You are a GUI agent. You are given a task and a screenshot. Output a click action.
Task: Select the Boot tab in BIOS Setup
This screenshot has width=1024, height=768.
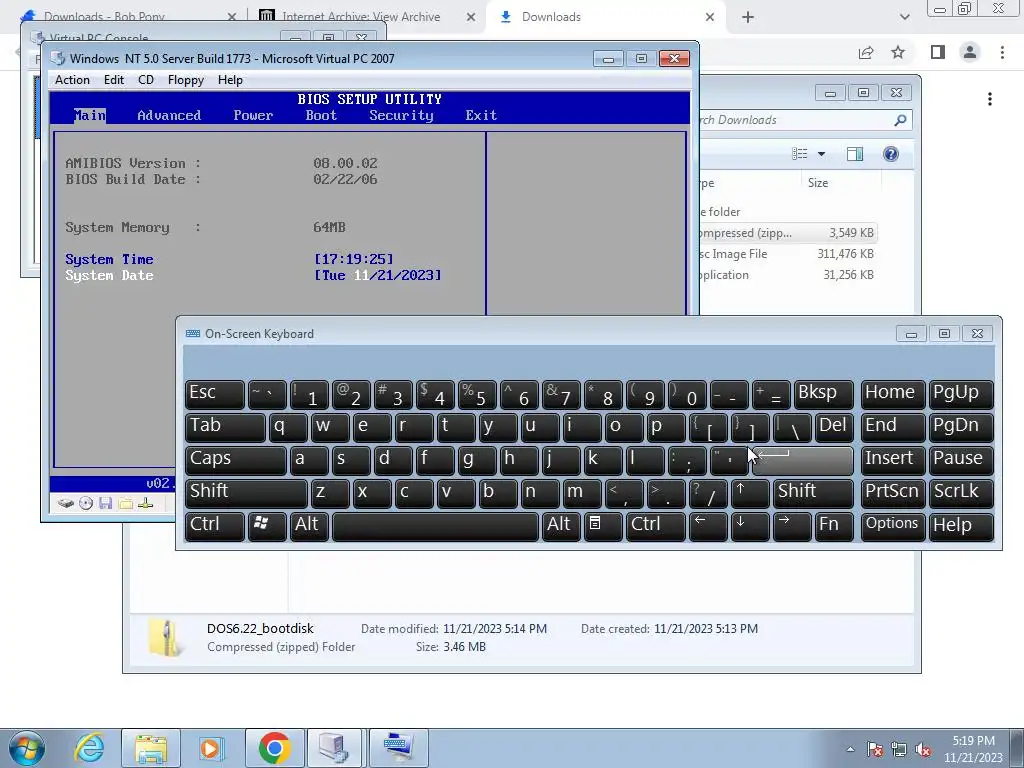(x=321, y=116)
